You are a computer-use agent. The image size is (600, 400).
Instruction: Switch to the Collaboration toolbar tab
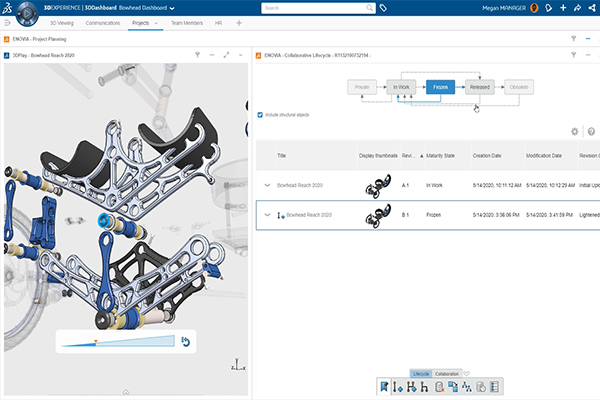(x=447, y=374)
